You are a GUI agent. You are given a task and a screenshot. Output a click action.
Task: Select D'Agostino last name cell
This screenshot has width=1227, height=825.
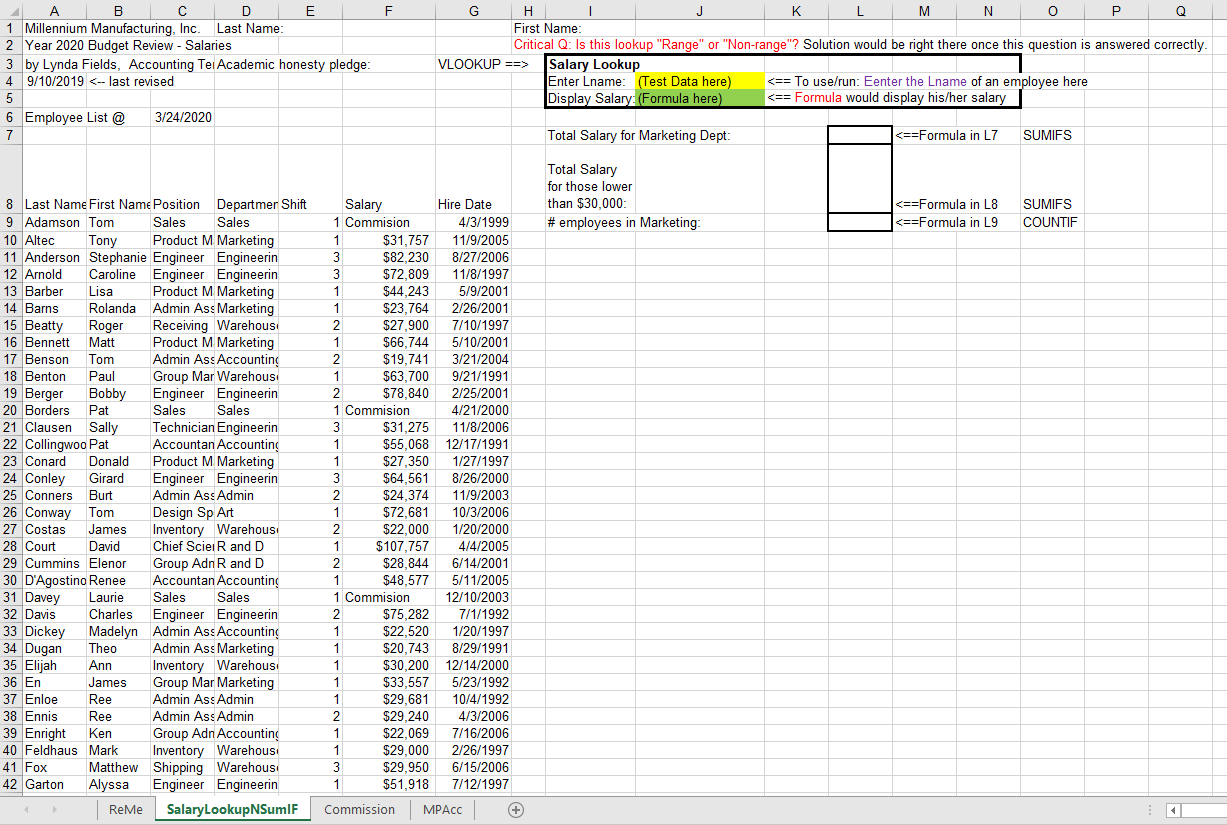click(54, 580)
